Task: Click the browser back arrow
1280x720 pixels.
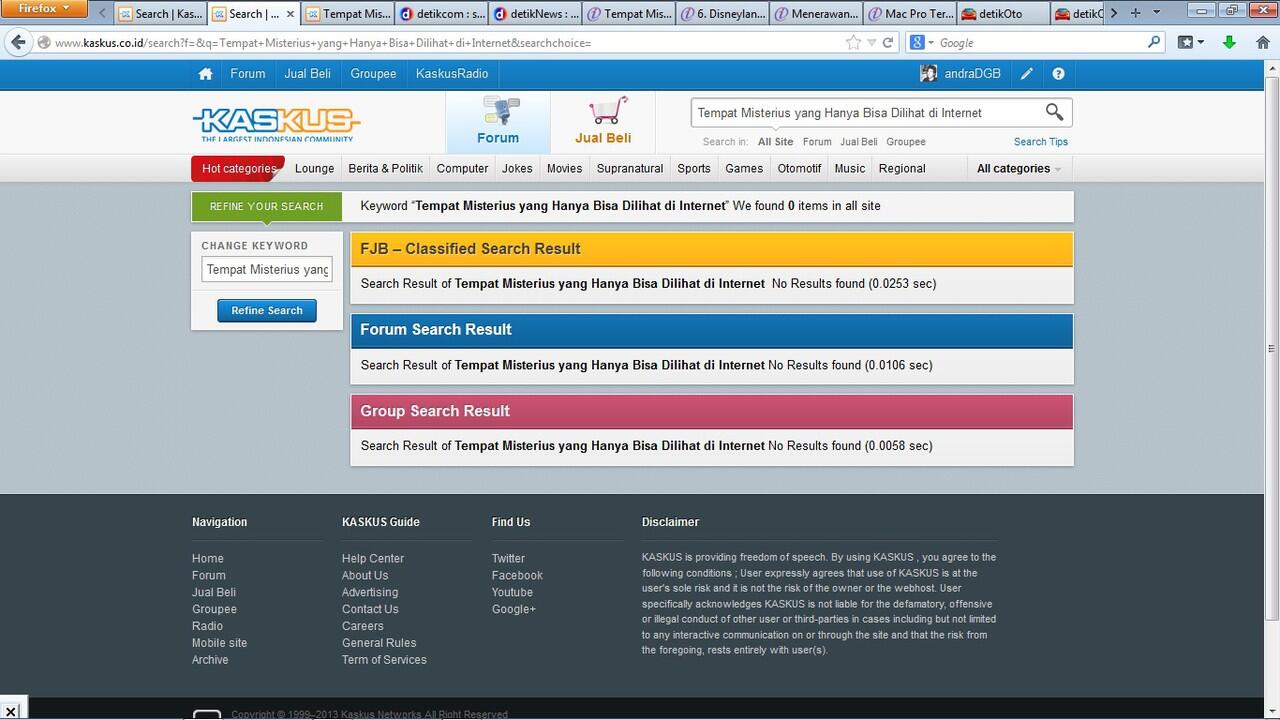Action: pyautogui.click(x=17, y=43)
